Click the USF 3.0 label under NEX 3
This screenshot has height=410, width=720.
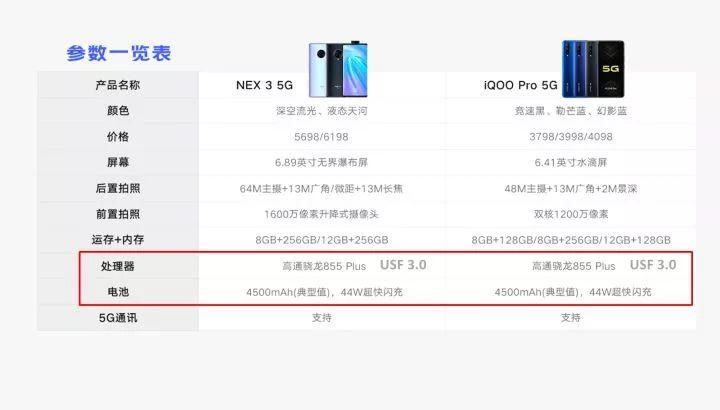tap(403, 265)
